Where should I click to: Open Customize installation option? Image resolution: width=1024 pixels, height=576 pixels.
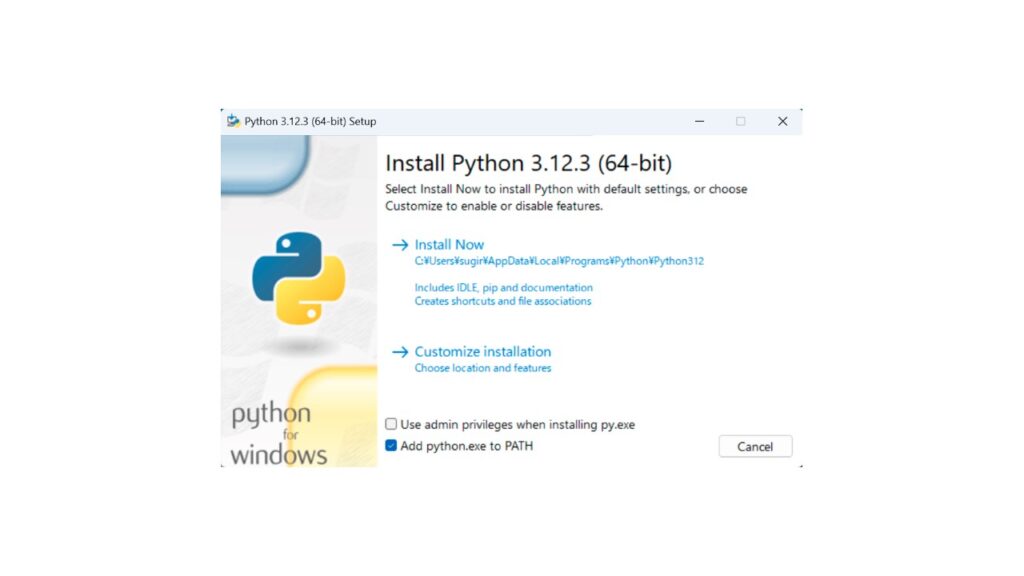[483, 351]
